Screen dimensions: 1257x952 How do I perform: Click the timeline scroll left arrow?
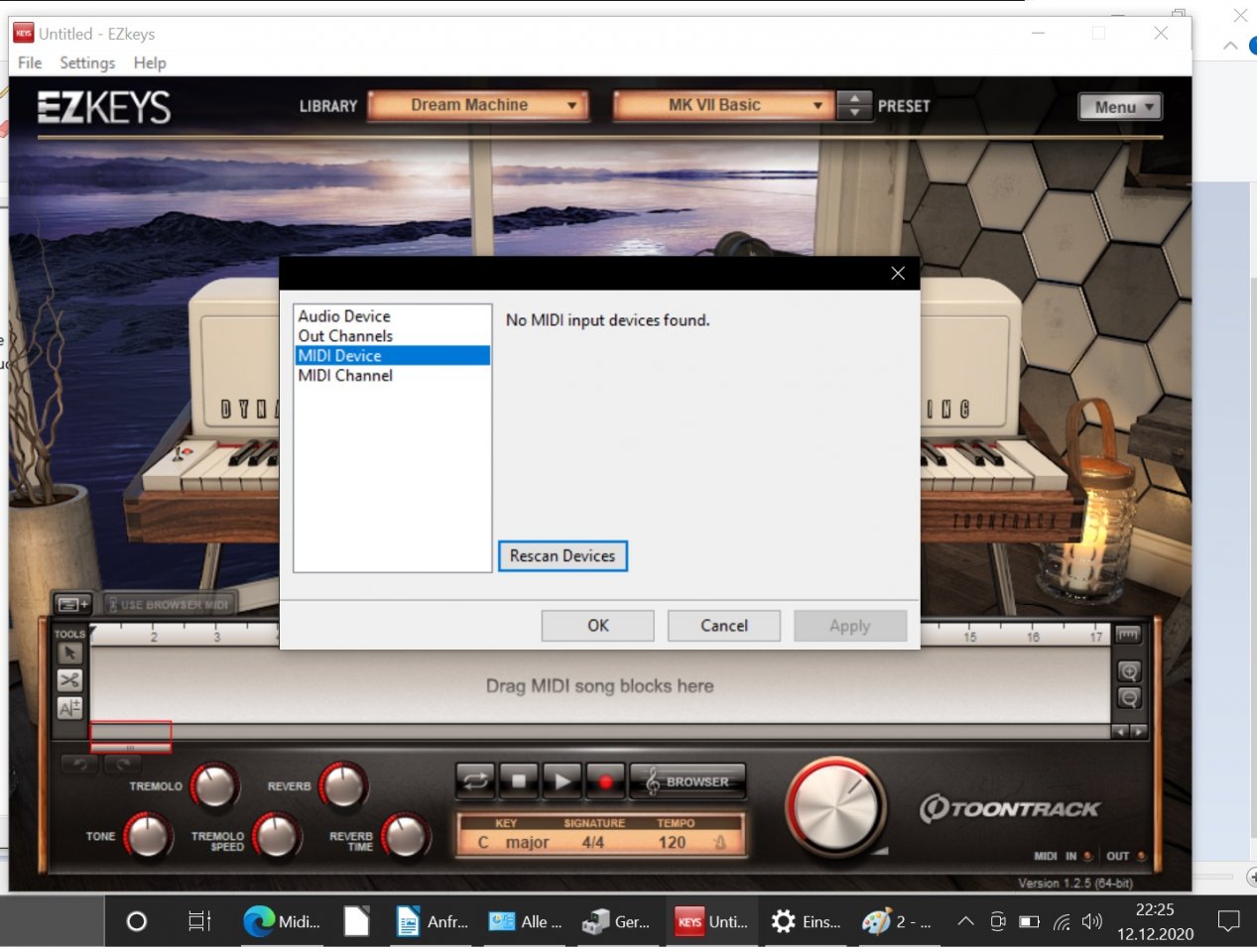(x=1120, y=732)
